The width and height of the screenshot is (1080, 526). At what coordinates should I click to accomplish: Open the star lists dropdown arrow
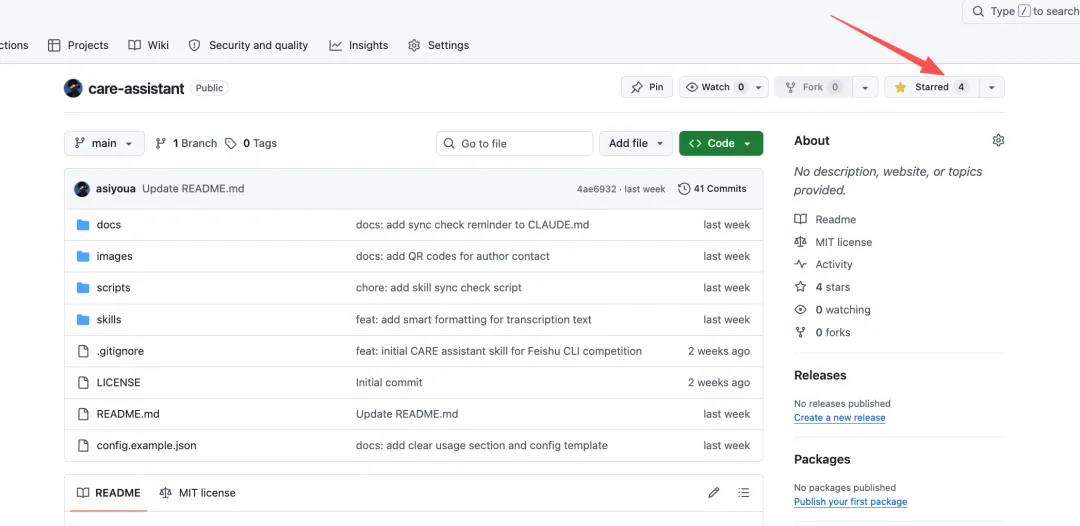(992, 87)
